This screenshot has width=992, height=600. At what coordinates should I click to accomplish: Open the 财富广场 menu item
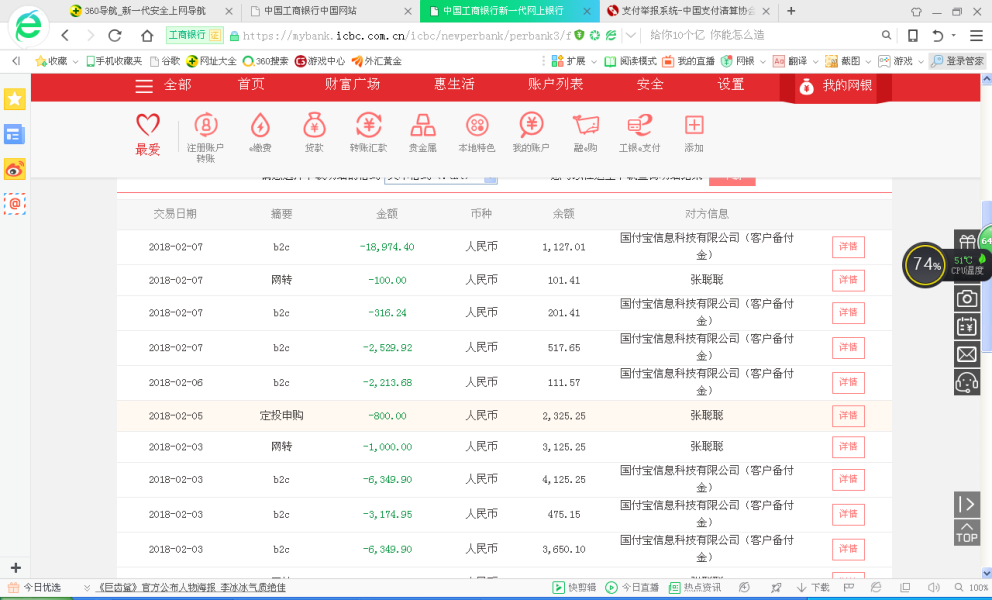pos(352,85)
